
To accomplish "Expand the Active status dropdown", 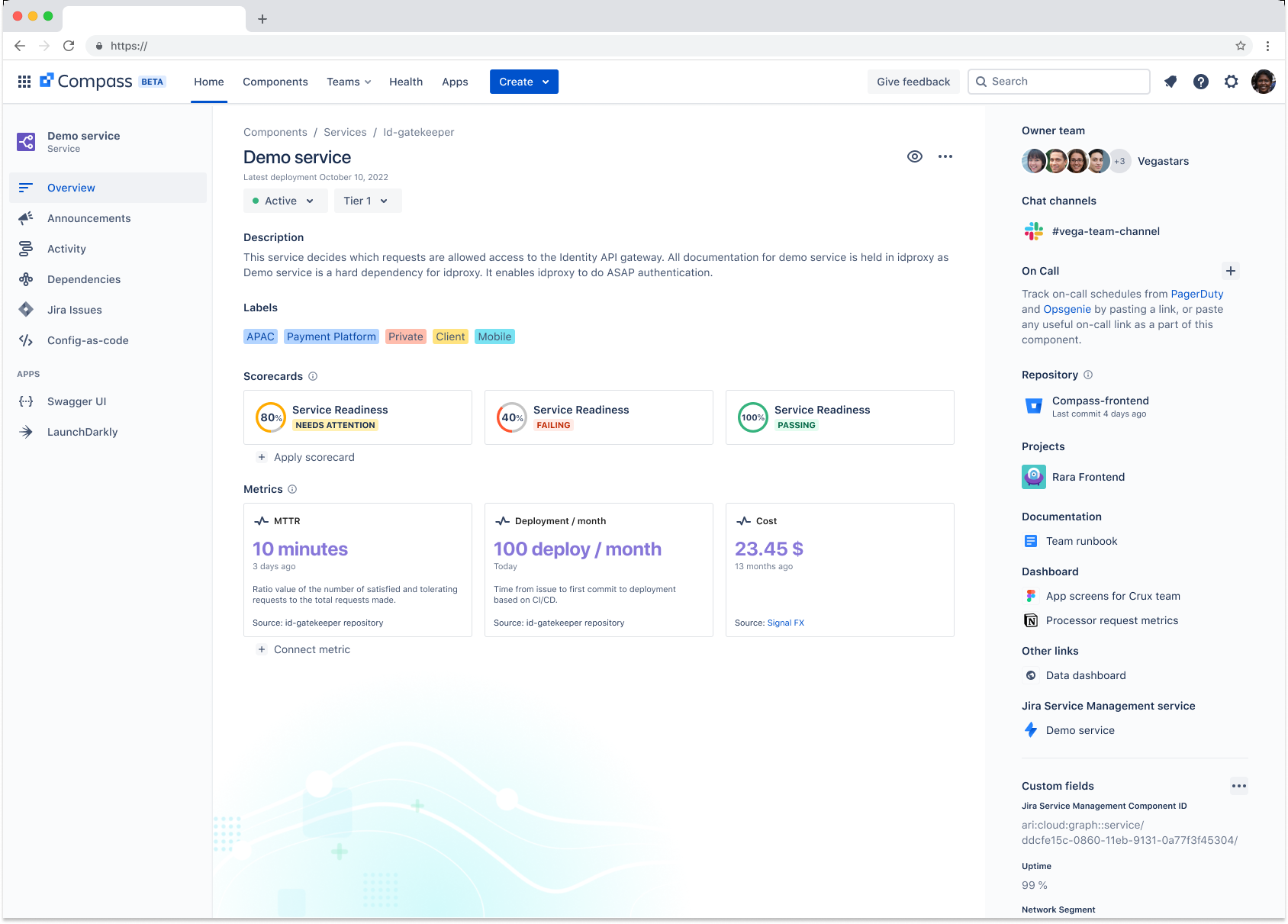I will 285,201.
